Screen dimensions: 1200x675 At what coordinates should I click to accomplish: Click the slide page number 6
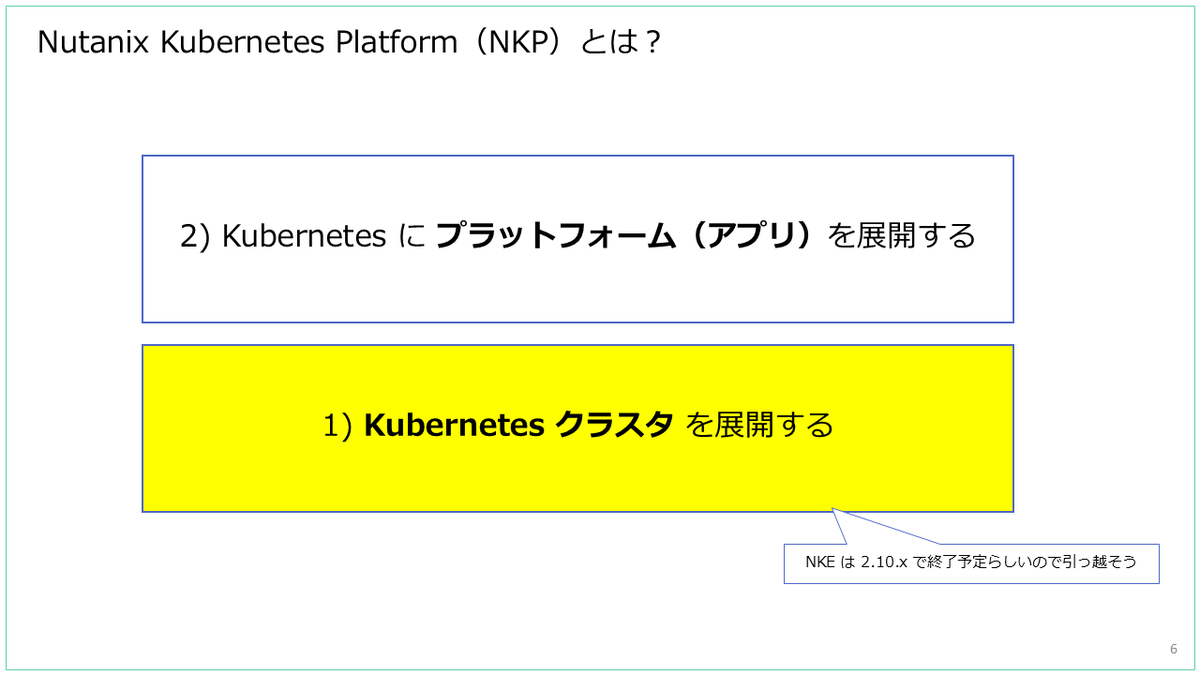[x=1173, y=649]
